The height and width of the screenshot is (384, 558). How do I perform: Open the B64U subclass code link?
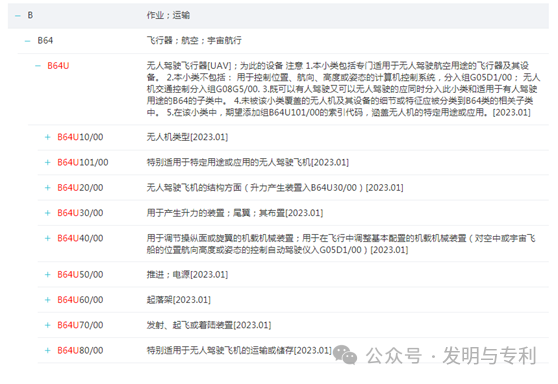coord(58,66)
